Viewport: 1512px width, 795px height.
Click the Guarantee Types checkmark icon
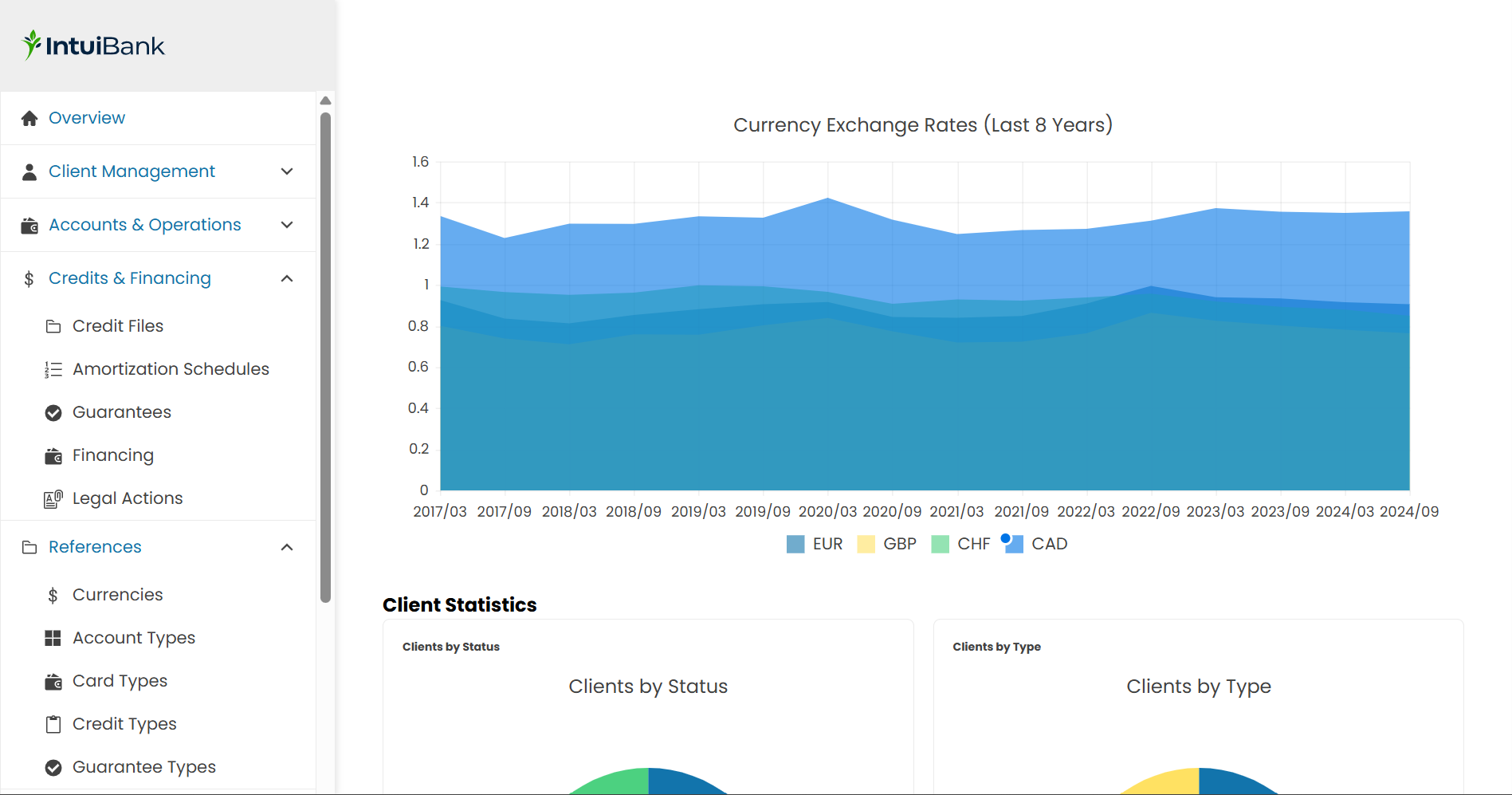53,767
